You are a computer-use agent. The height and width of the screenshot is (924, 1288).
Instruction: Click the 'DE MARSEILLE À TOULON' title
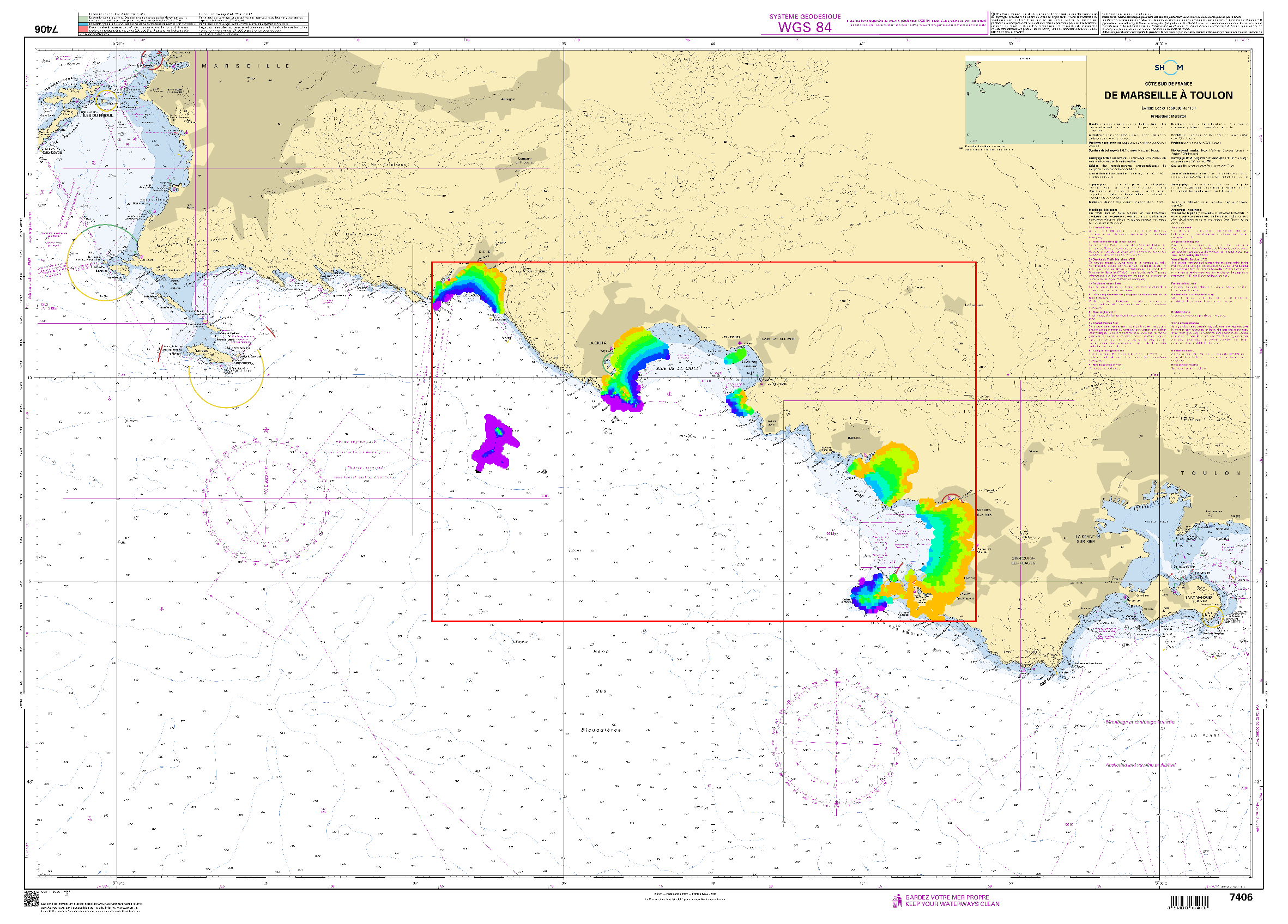1168,95
